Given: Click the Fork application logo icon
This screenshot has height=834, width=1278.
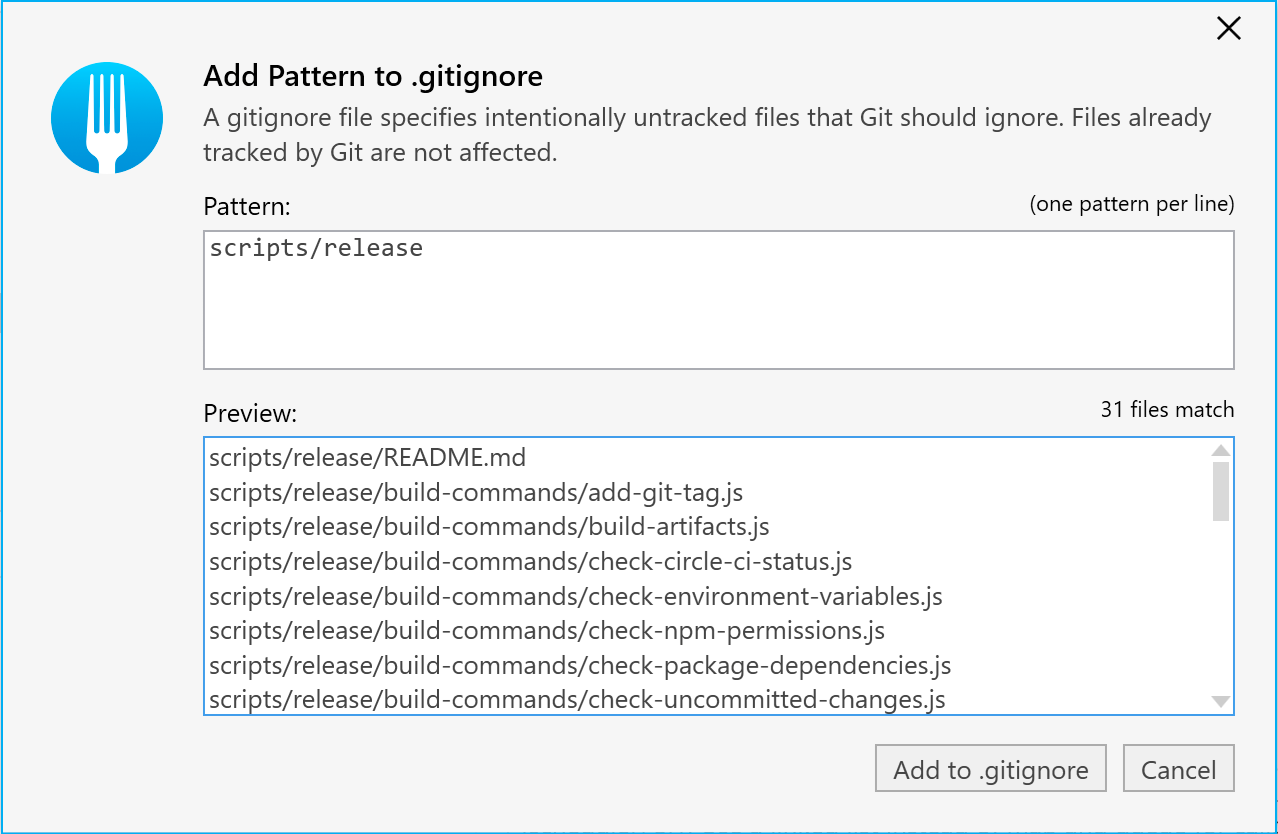Looking at the screenshot, I should (x=106, y=117).
